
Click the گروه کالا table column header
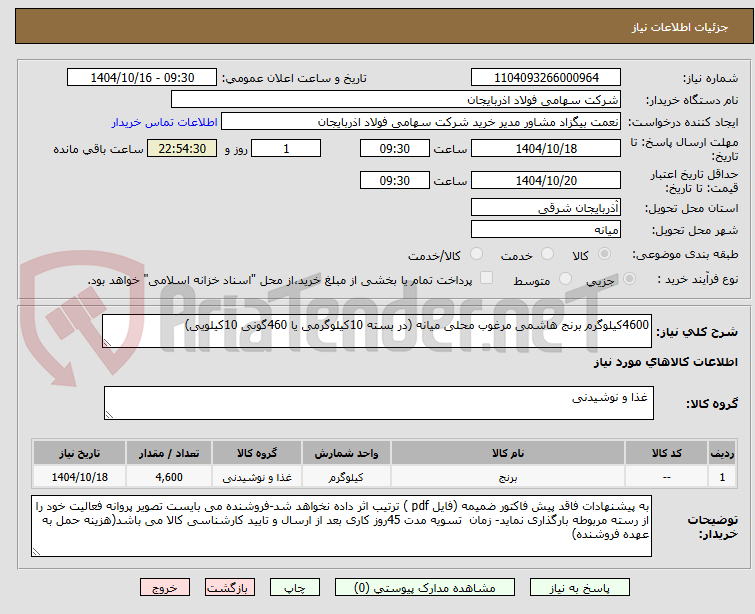point(257,453)
